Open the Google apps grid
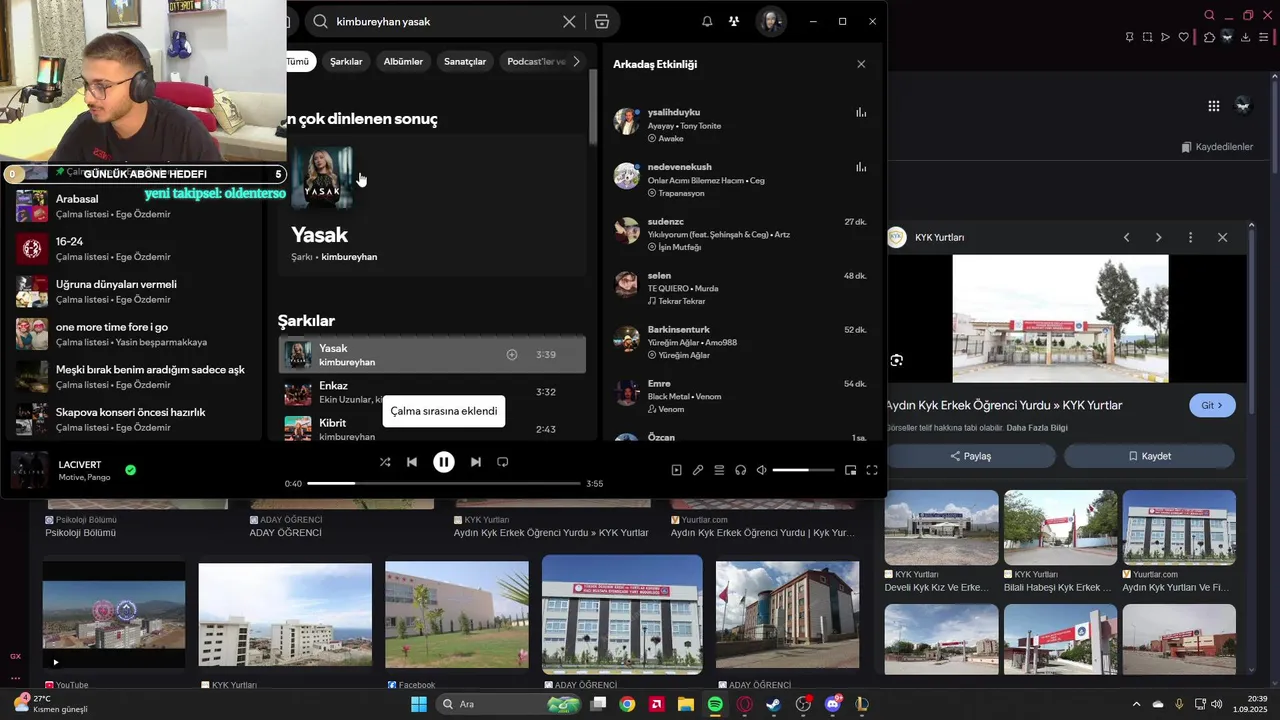1280x720 pixels. coord(1213,106)
